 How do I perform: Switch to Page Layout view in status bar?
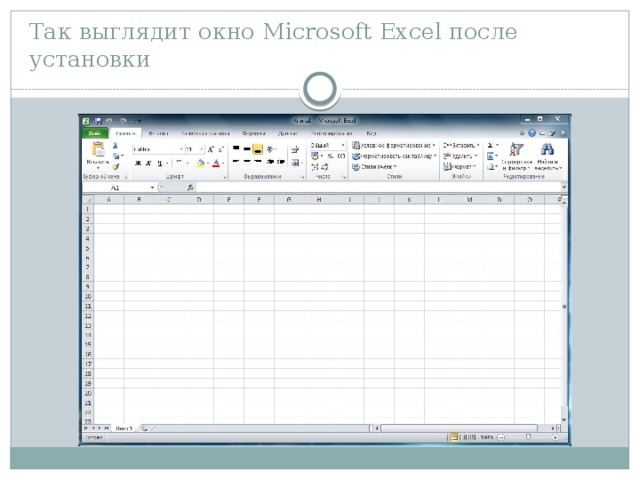pyautogui.click(x=463, y=438)
